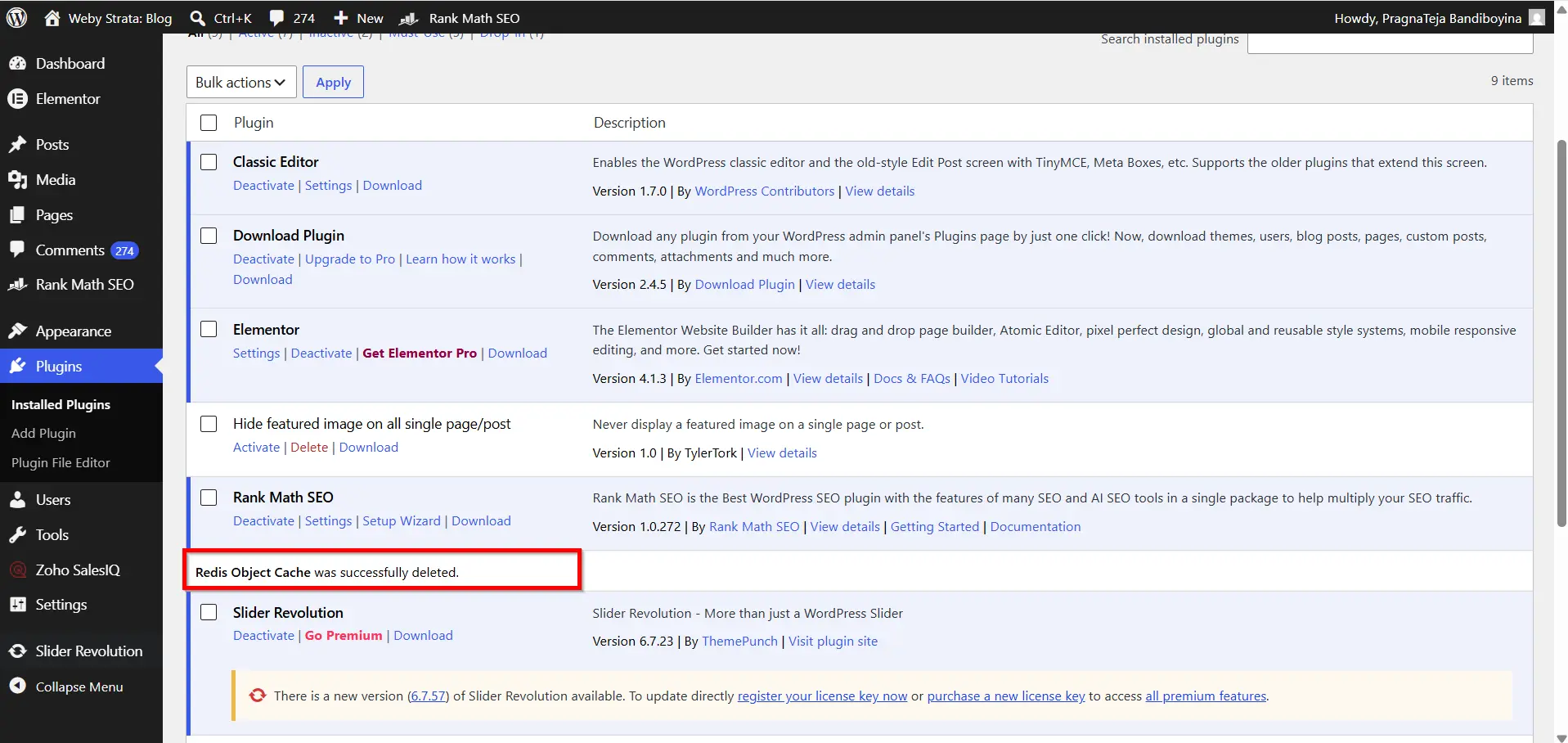The height and width of the screenshot is (743, 1568).
Task: Click the 274 comments count badge in sidebar
Action: [x=124, y=251]
